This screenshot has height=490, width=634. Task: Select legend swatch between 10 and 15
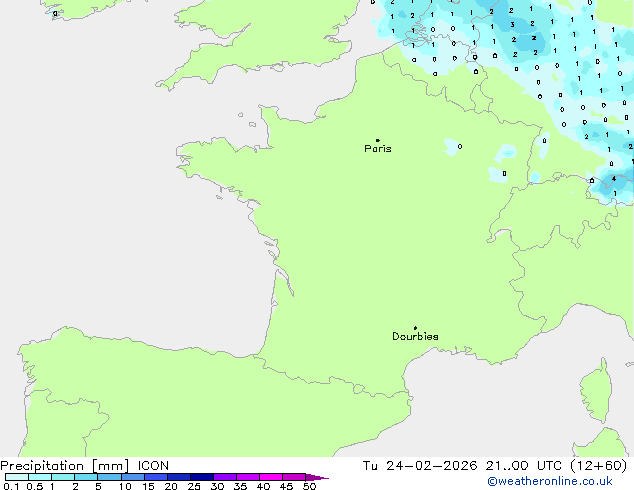(133, 477)
